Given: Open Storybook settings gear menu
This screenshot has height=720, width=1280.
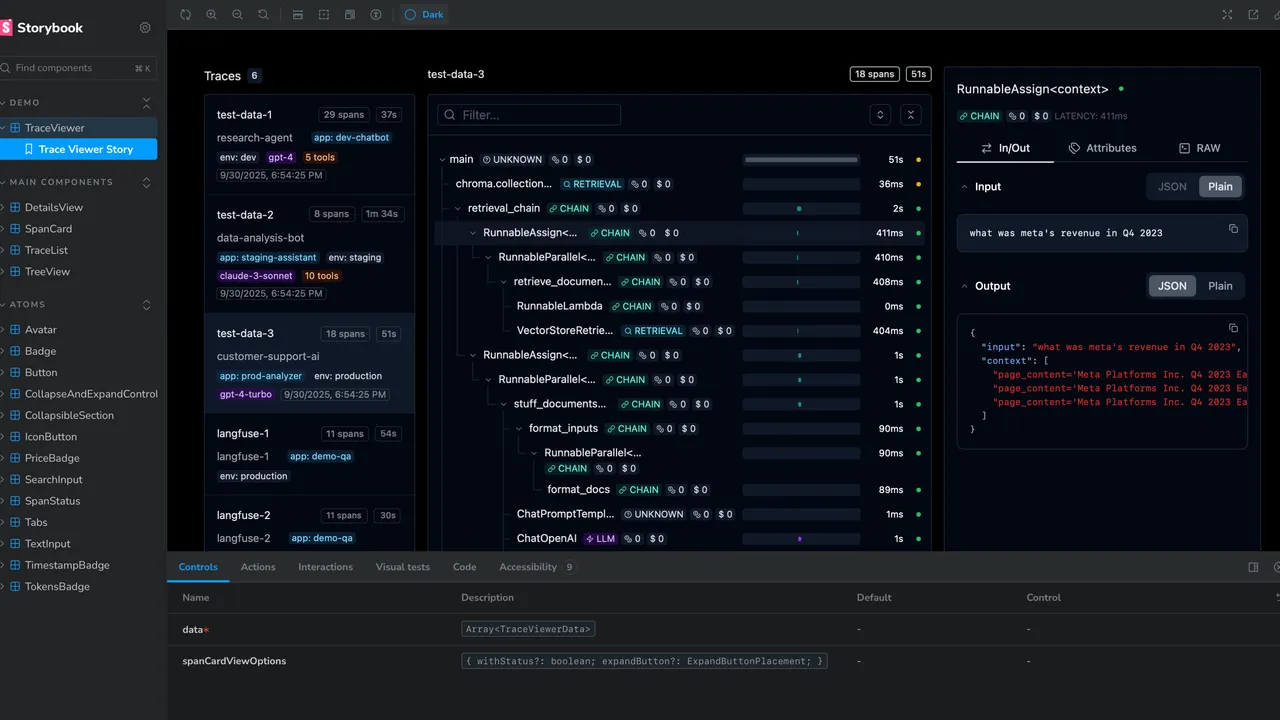Looking at the screenshot, I should (145, 28).
